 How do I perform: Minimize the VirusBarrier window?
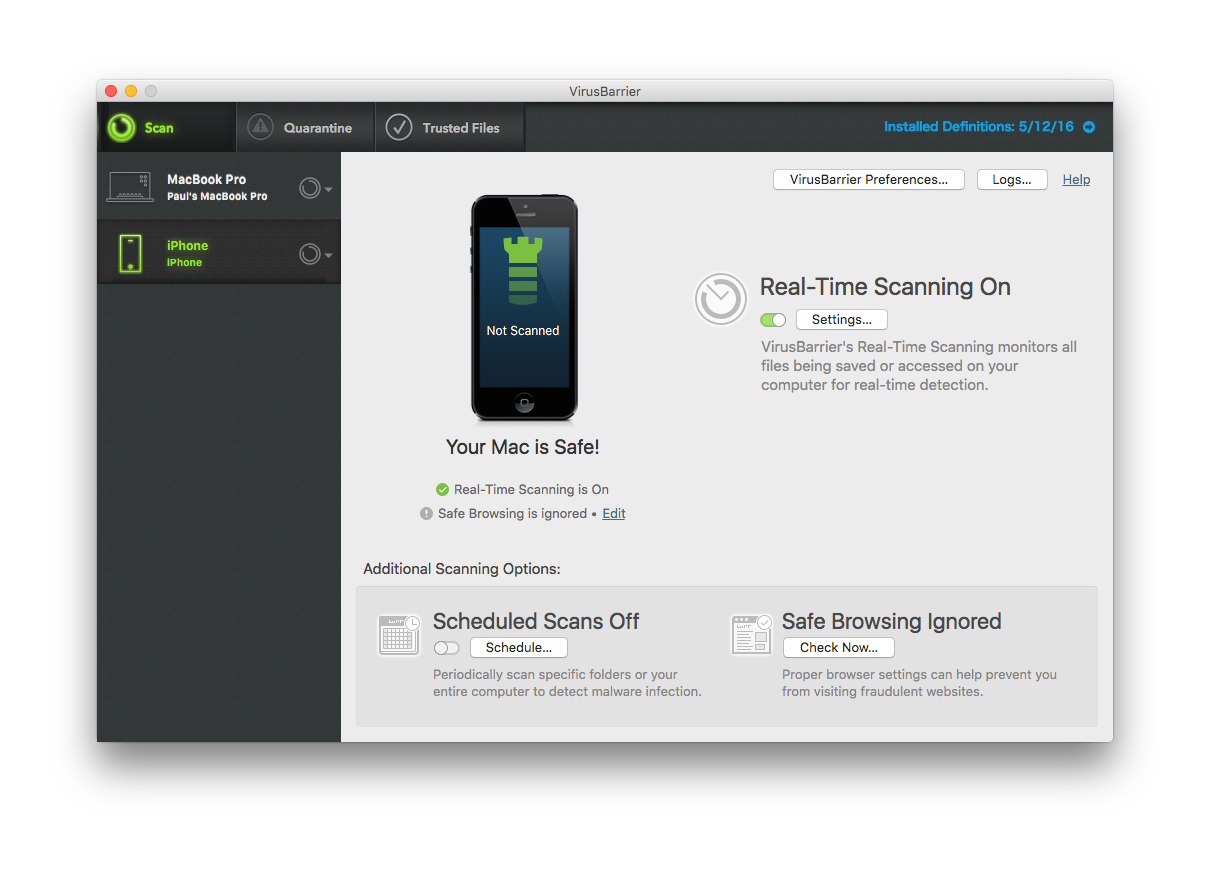point(131,91)
